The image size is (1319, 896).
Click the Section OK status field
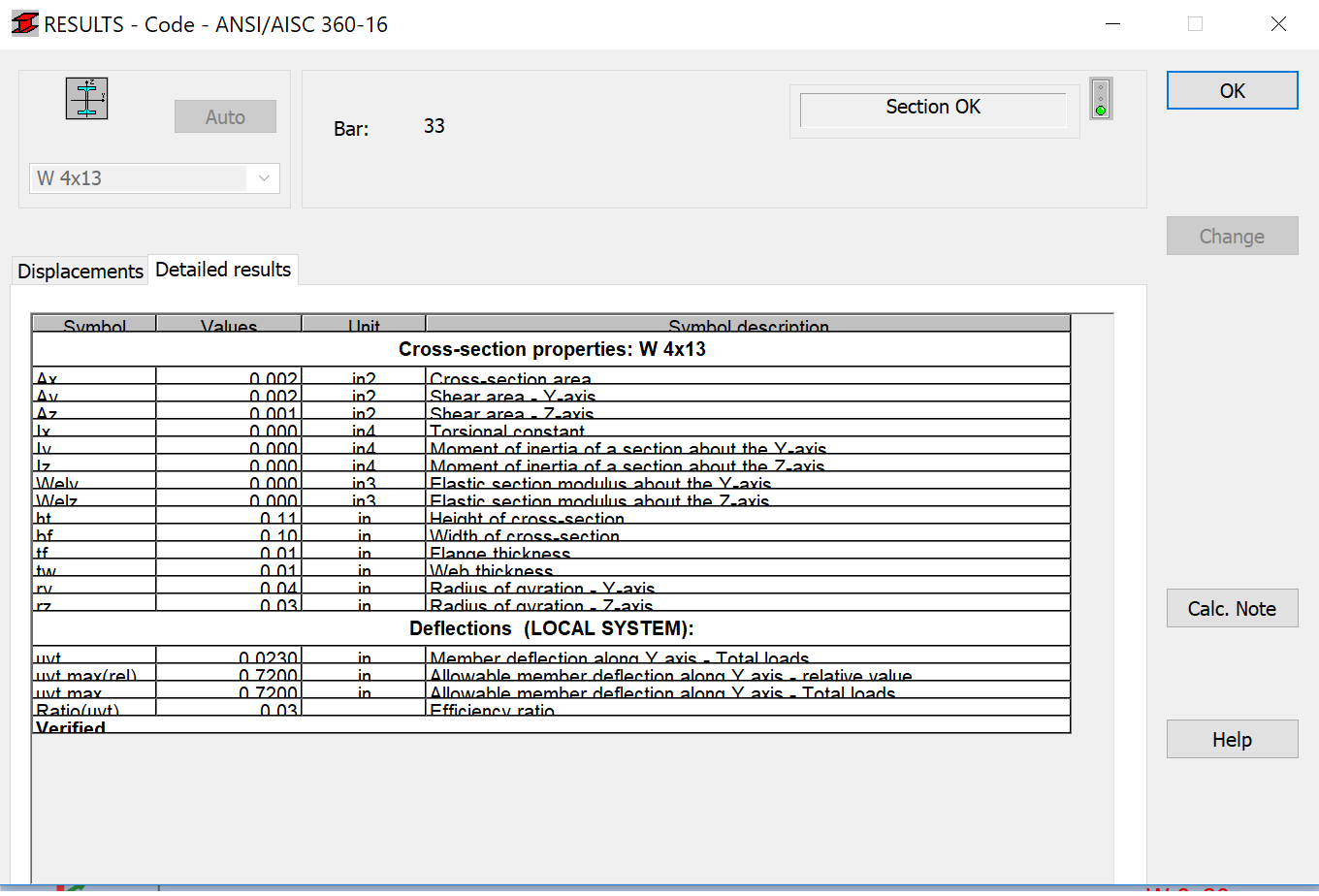point(932,108)
